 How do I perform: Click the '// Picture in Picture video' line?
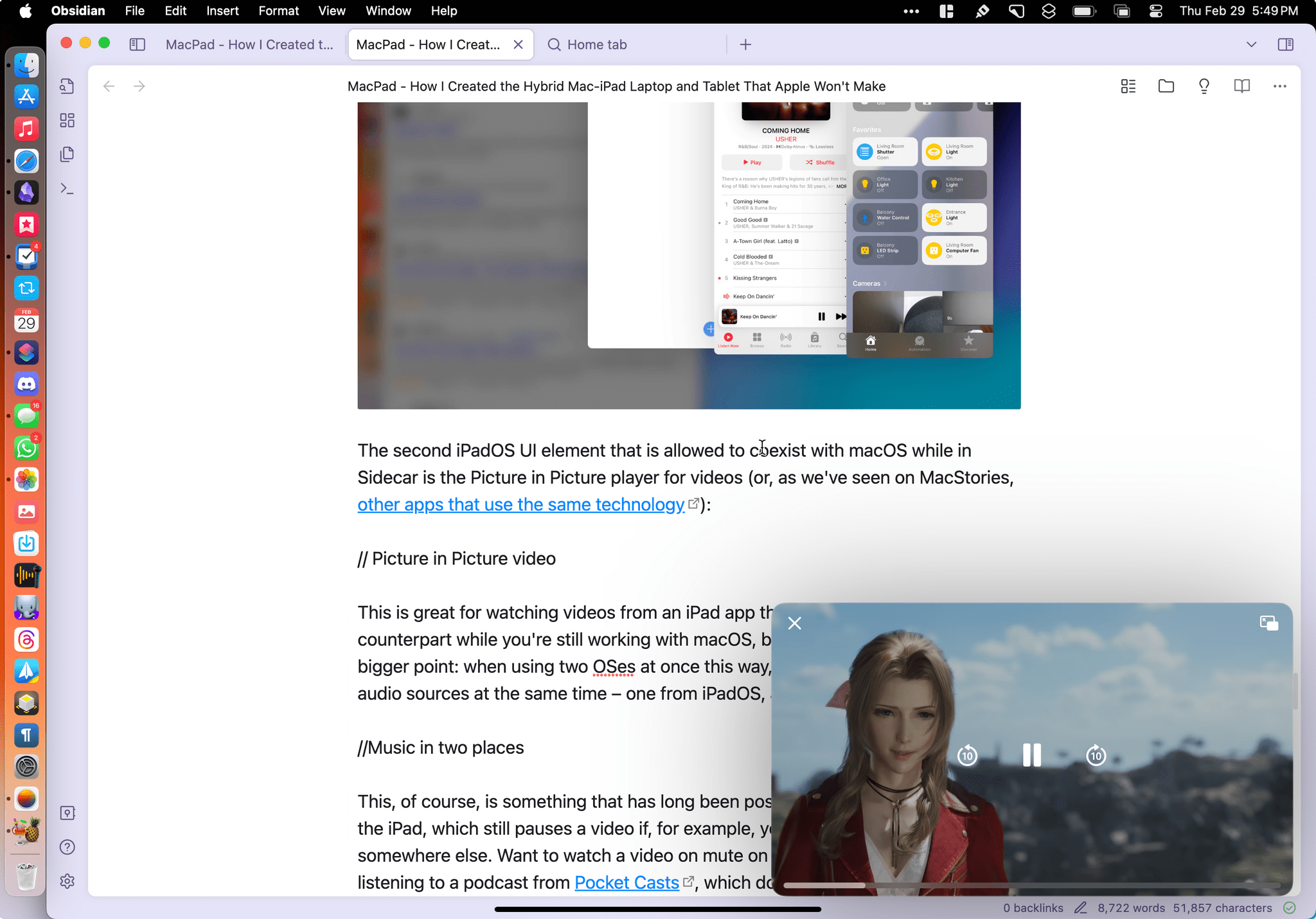click(456, 558)
